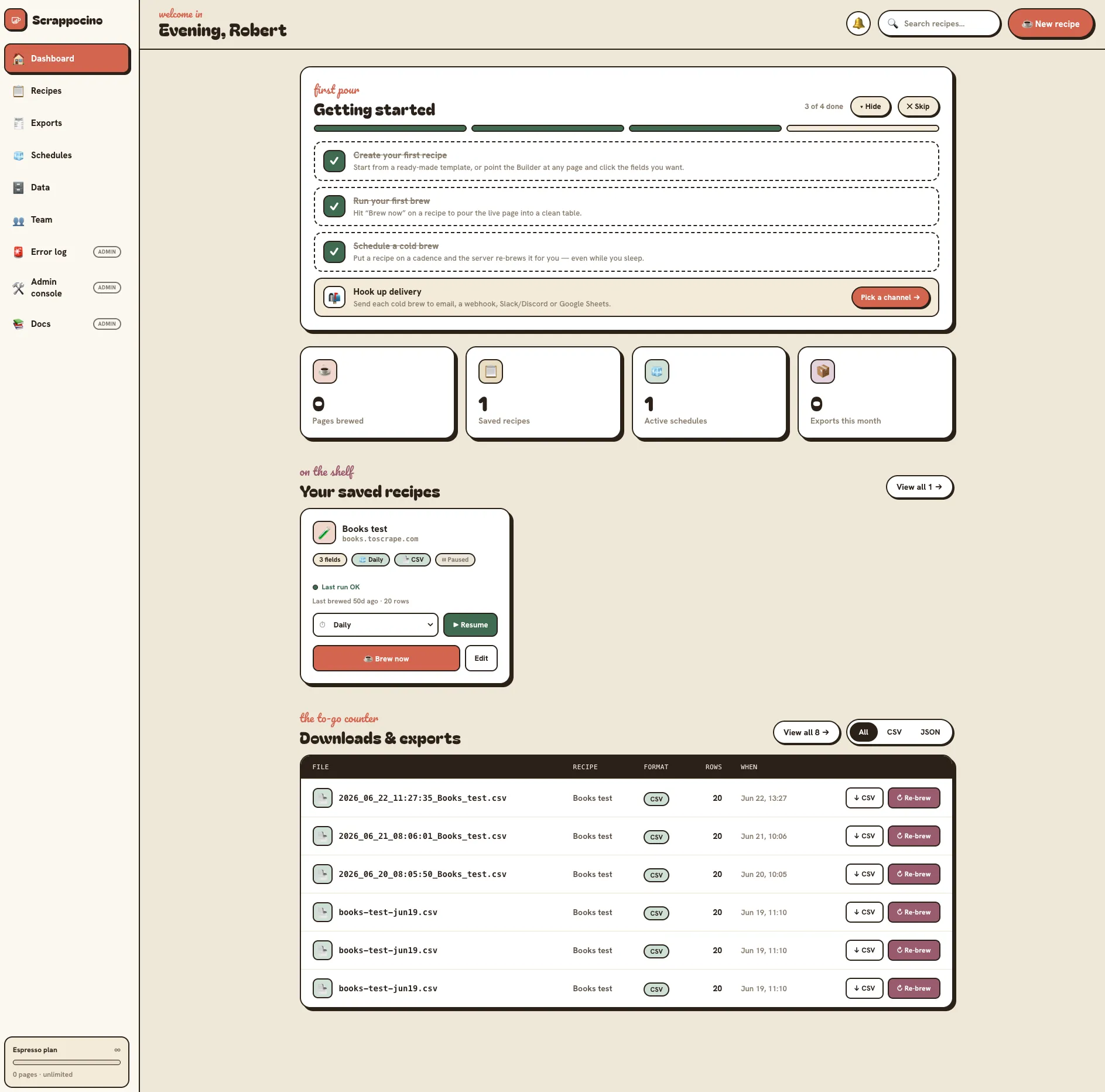This screenshot has height=1092, width=1105.
Task: Edit the Books test recipe
Action: (x=481, y=658)
